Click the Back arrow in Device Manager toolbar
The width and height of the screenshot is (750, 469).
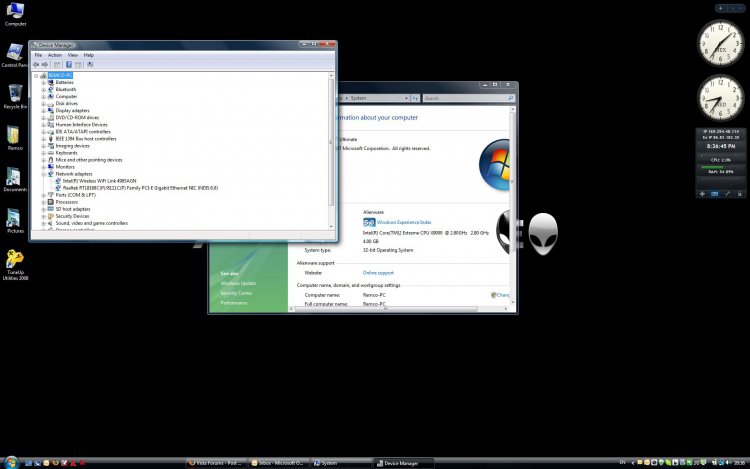coord(36,65)
